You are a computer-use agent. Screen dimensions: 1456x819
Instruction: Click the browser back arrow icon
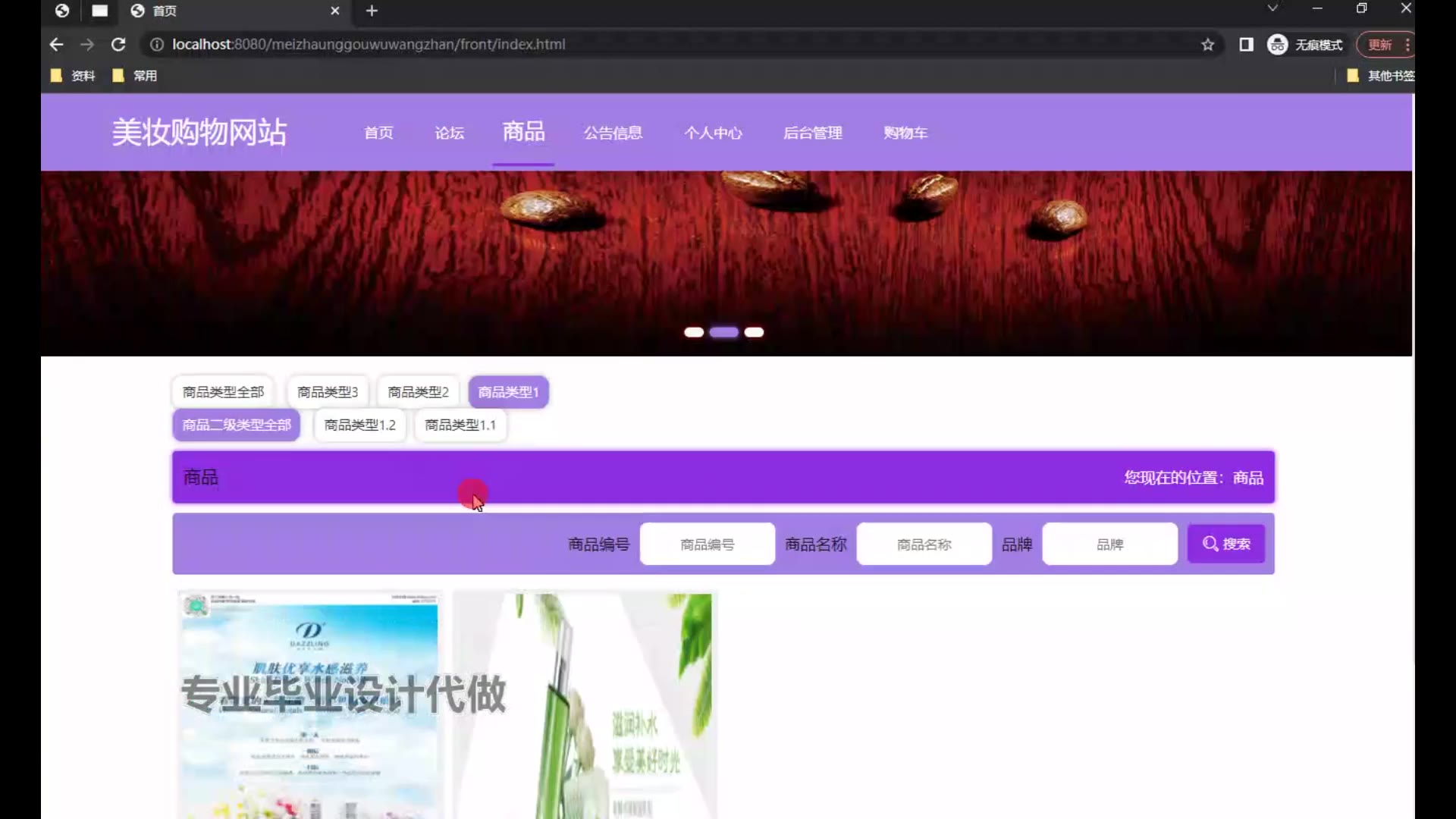point(56,45)
